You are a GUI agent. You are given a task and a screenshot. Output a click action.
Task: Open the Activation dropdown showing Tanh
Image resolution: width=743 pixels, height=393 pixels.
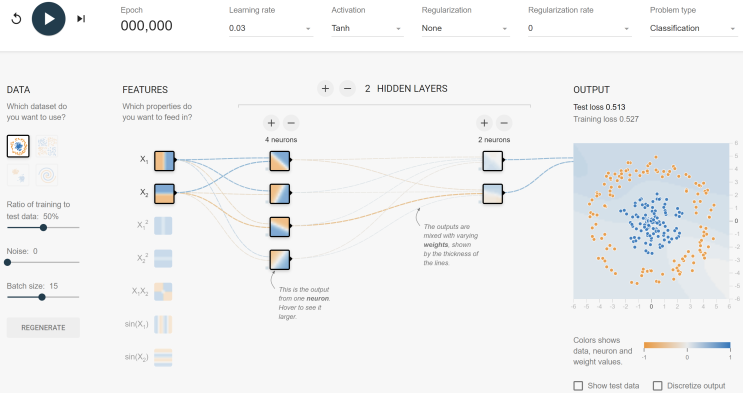[367, 28]
